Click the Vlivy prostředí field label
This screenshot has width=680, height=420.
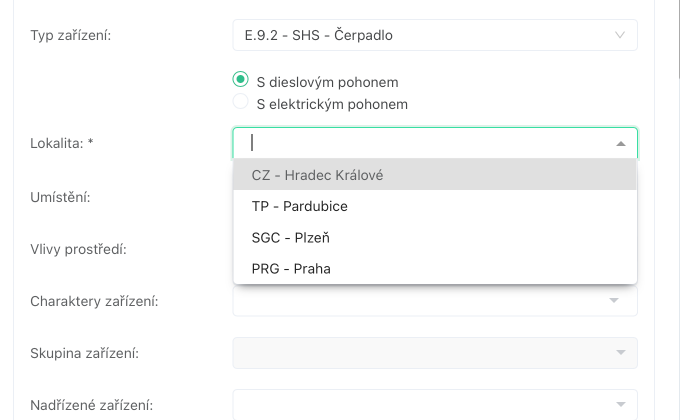pyautogui.click(x=78, y=249)
